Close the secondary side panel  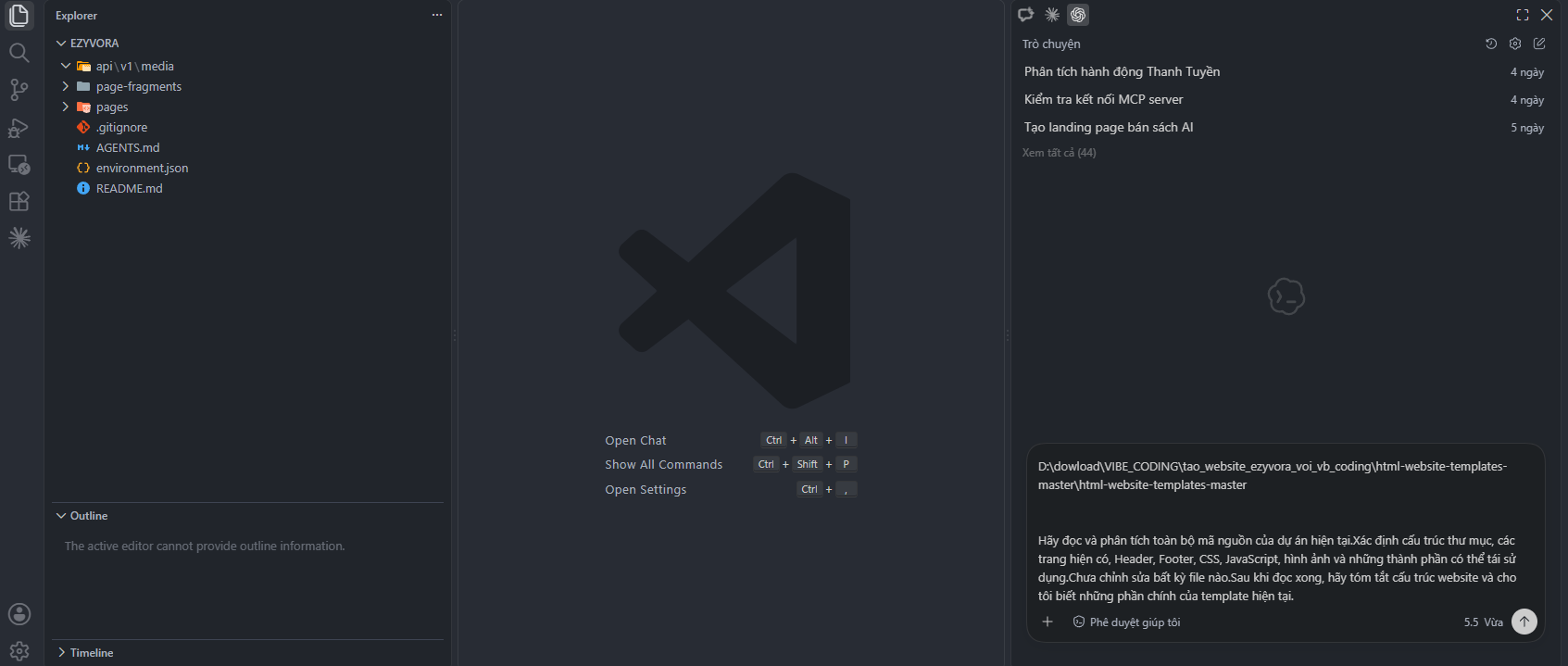pos(1547,15)
